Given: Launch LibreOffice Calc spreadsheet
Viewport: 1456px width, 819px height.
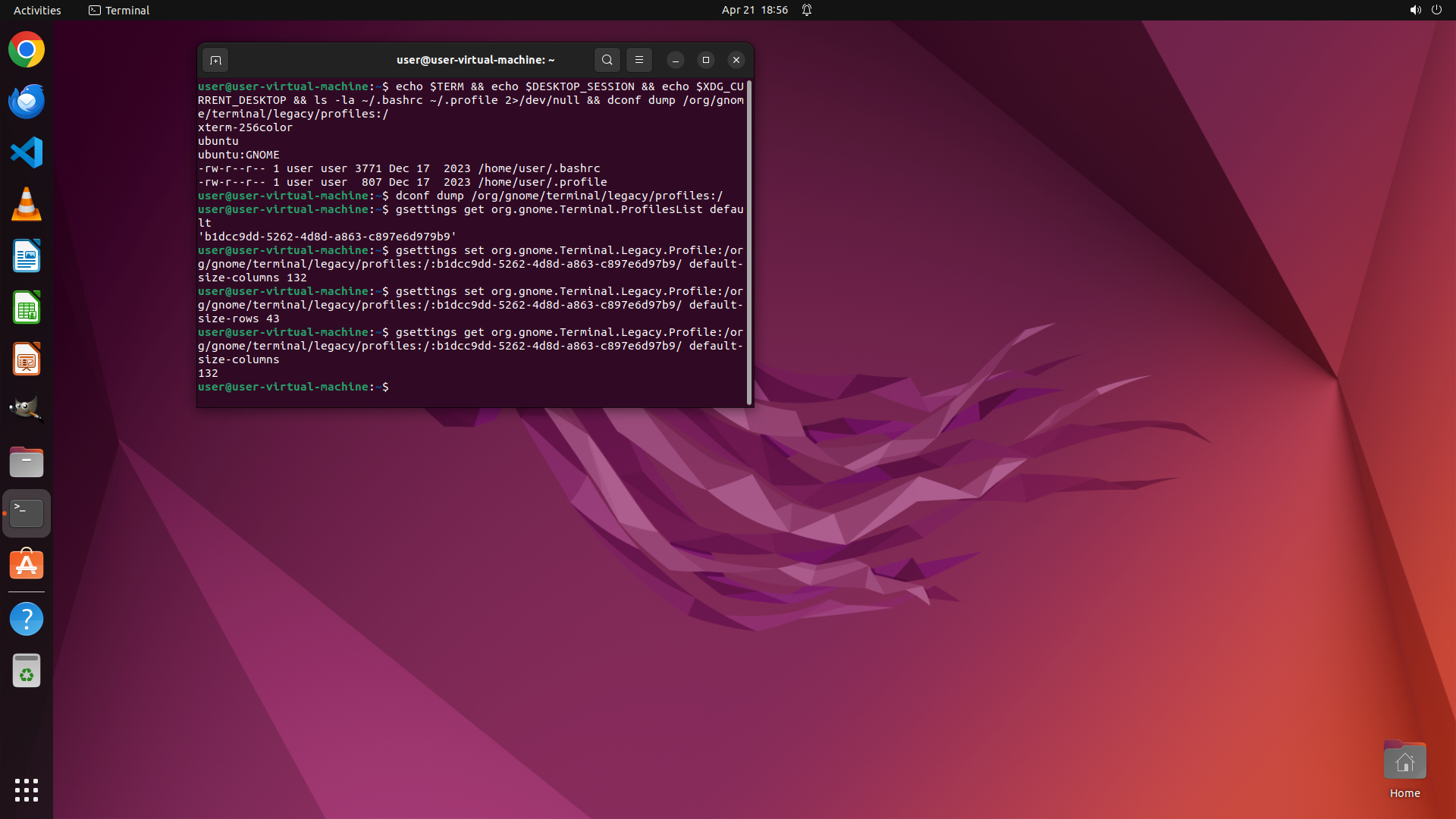Looking at the screenshot, I should pyautogui.click(x=27, y=308).
